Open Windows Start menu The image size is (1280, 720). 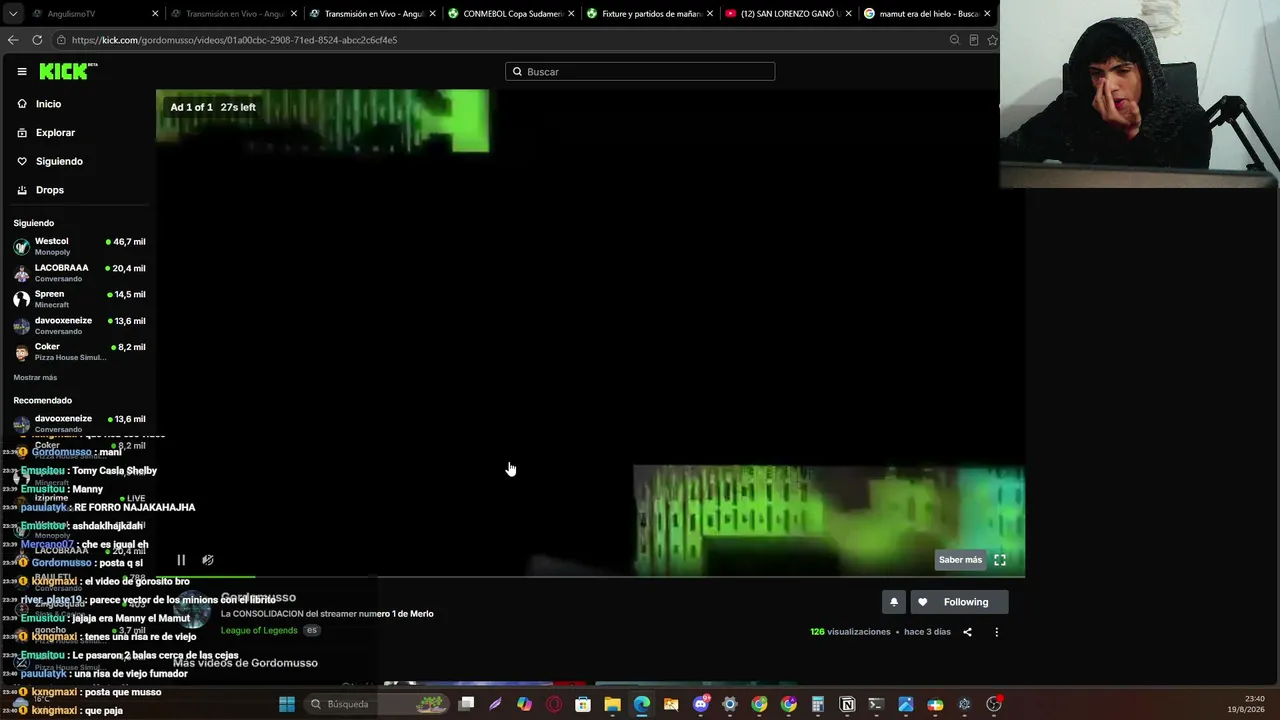(x=287, y=704)
